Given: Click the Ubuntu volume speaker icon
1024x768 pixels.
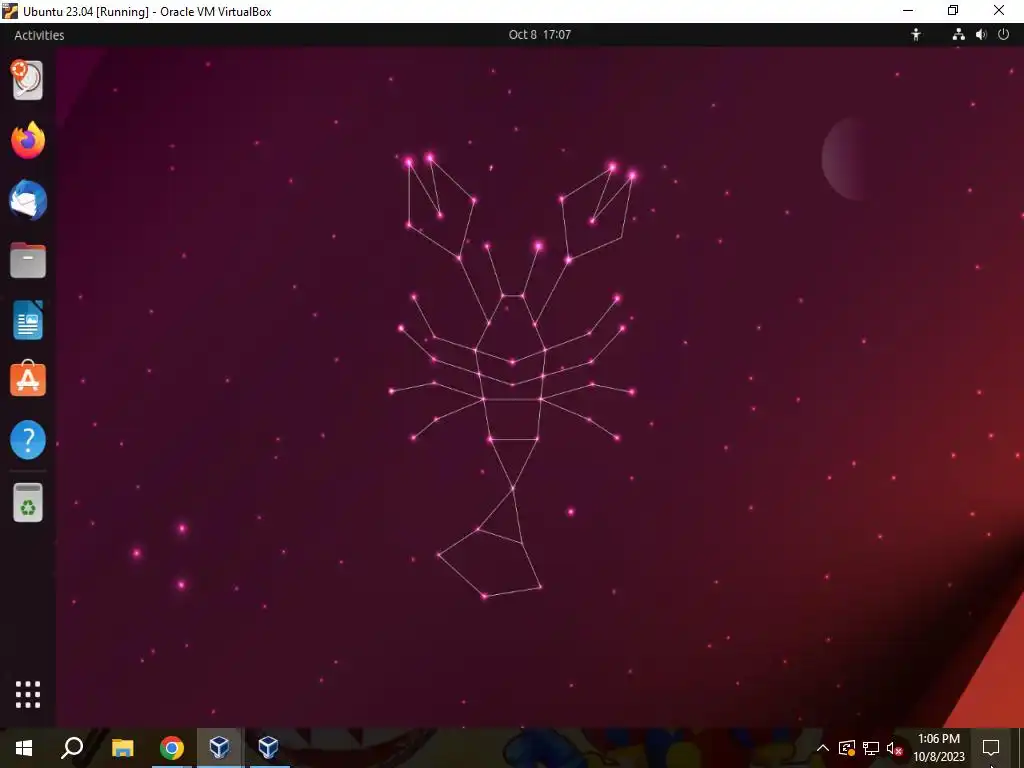Looking at the screenshot, I should point(981,35).
